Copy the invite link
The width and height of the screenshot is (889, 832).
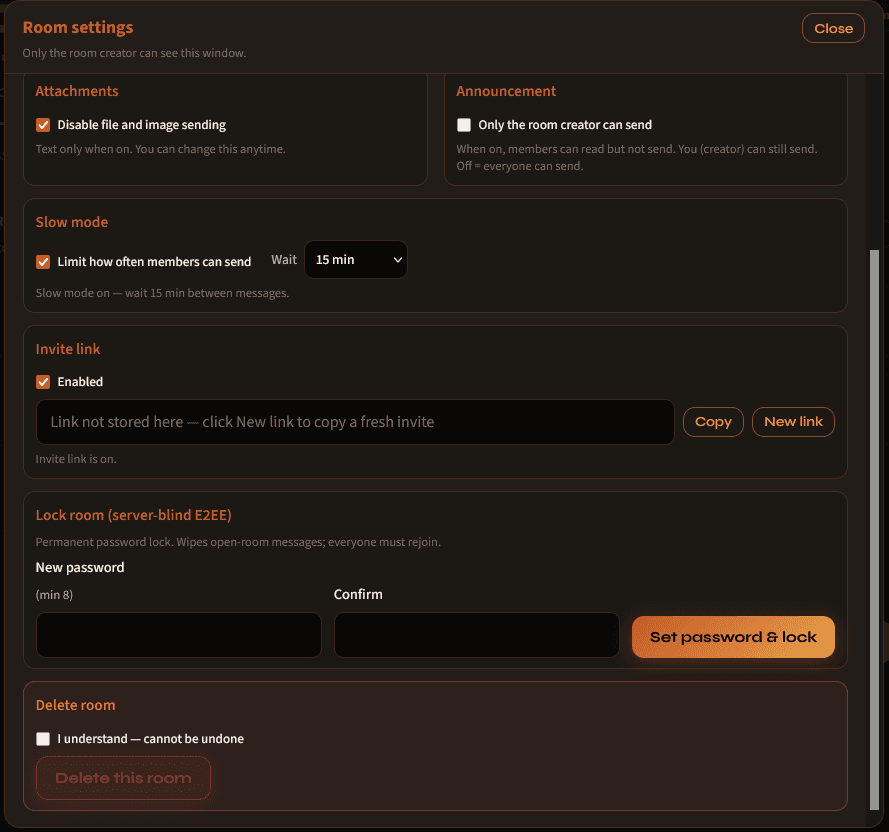[713, 422]
